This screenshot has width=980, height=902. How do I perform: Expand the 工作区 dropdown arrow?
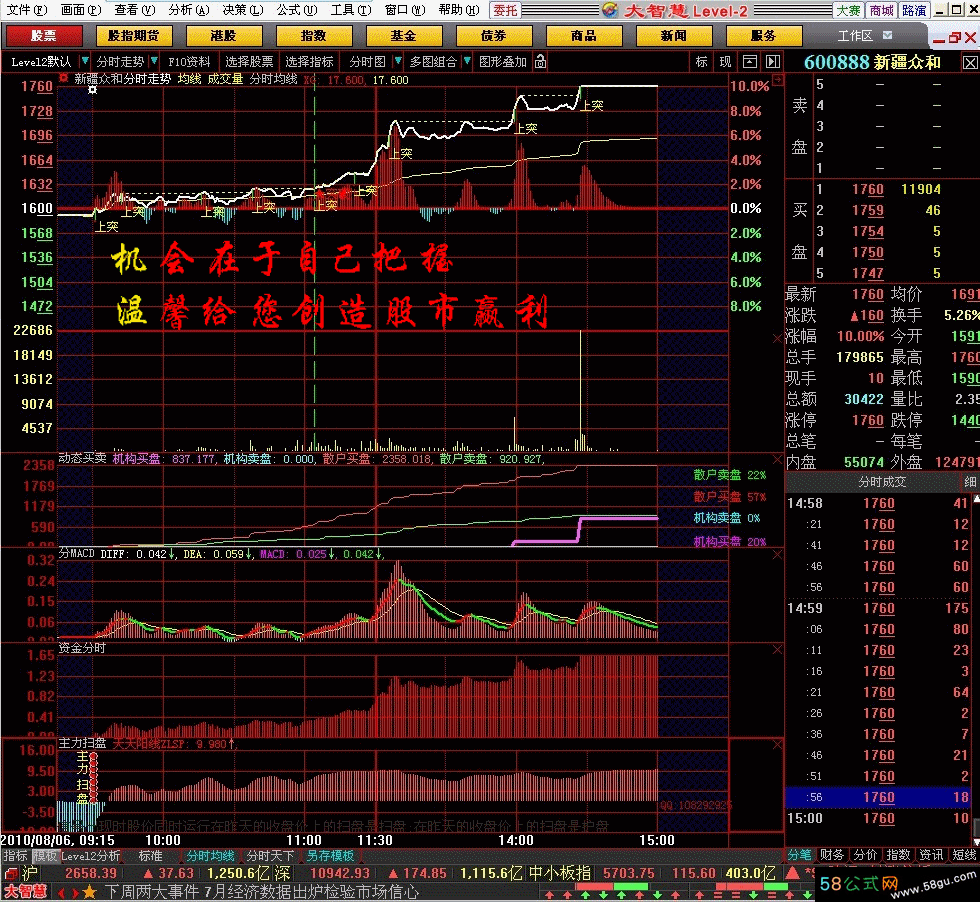[x=888, y=36]
